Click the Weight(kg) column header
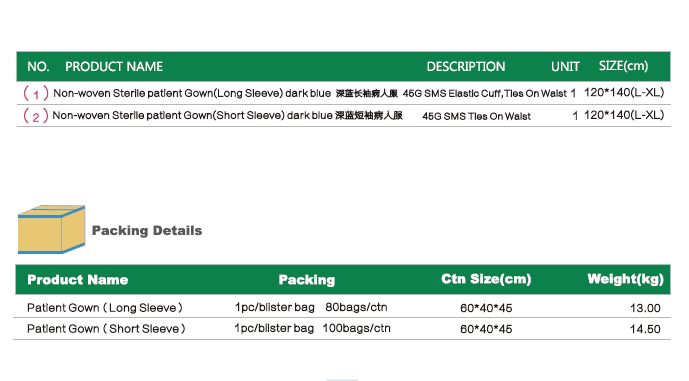This screenshot has width=689, height=381. click(625, 279)
